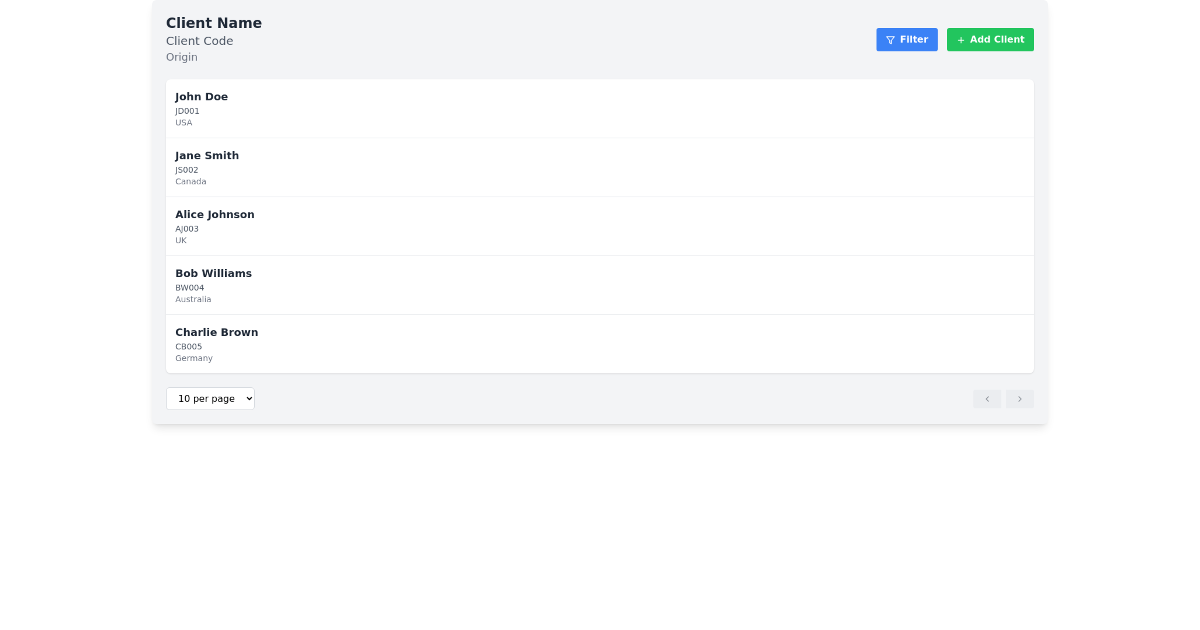Screen dimensions: 1200x630
Task: Click the 'Client Name' column header
Action: click(x=213, y=23)
